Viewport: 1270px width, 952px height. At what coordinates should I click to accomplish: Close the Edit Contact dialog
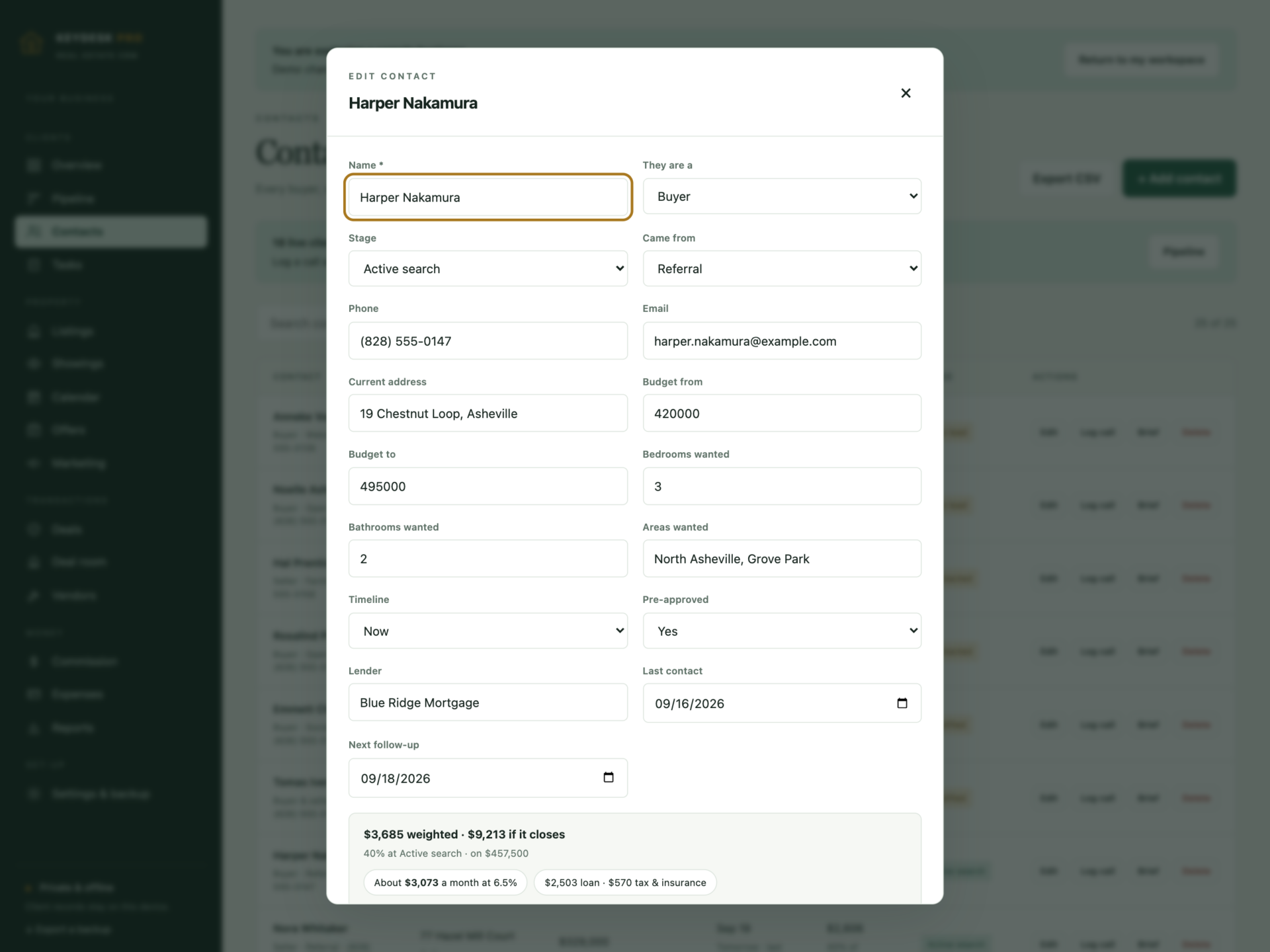click(x=906, y=93)
